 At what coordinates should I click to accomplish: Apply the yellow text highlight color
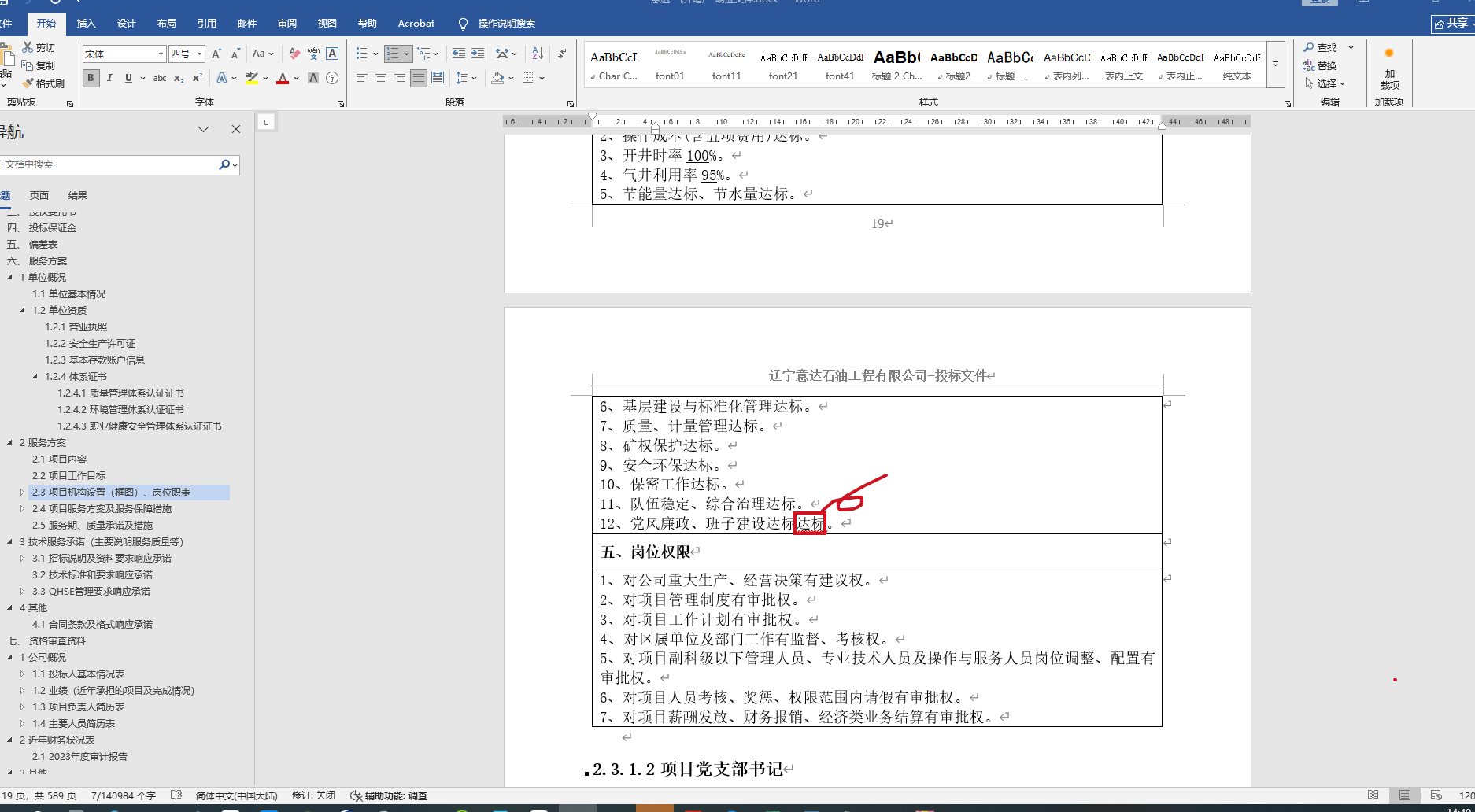tap(252, 78)
